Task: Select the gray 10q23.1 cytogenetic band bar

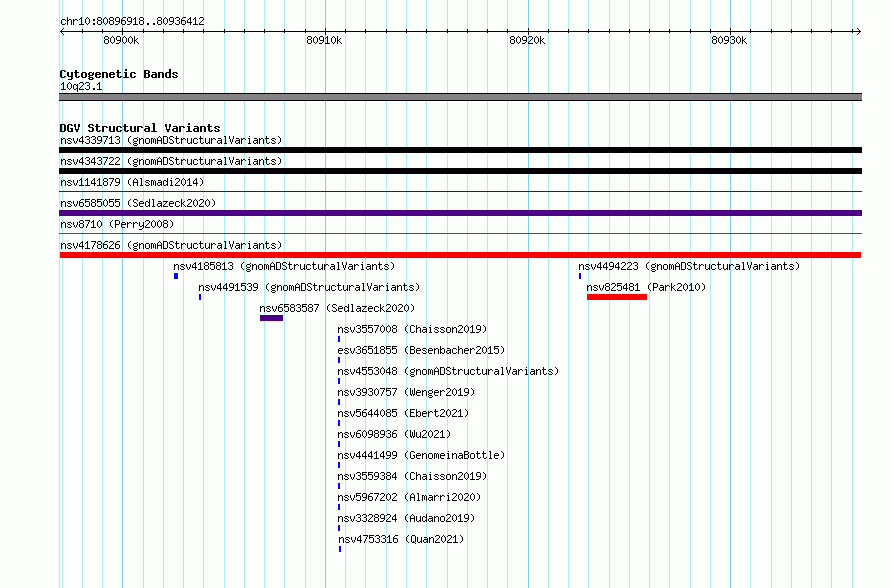Action: point(460,97)
